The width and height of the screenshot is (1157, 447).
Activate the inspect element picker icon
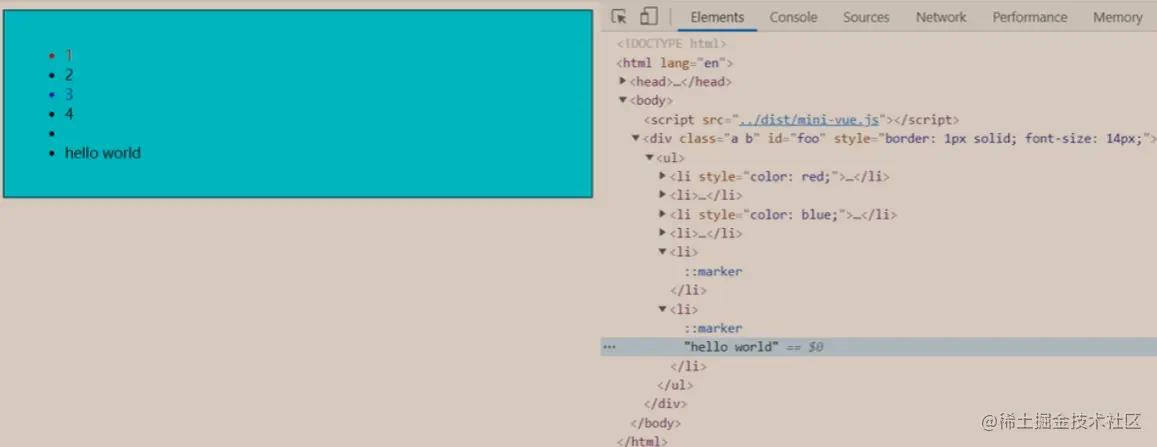(x=619, y=16)
